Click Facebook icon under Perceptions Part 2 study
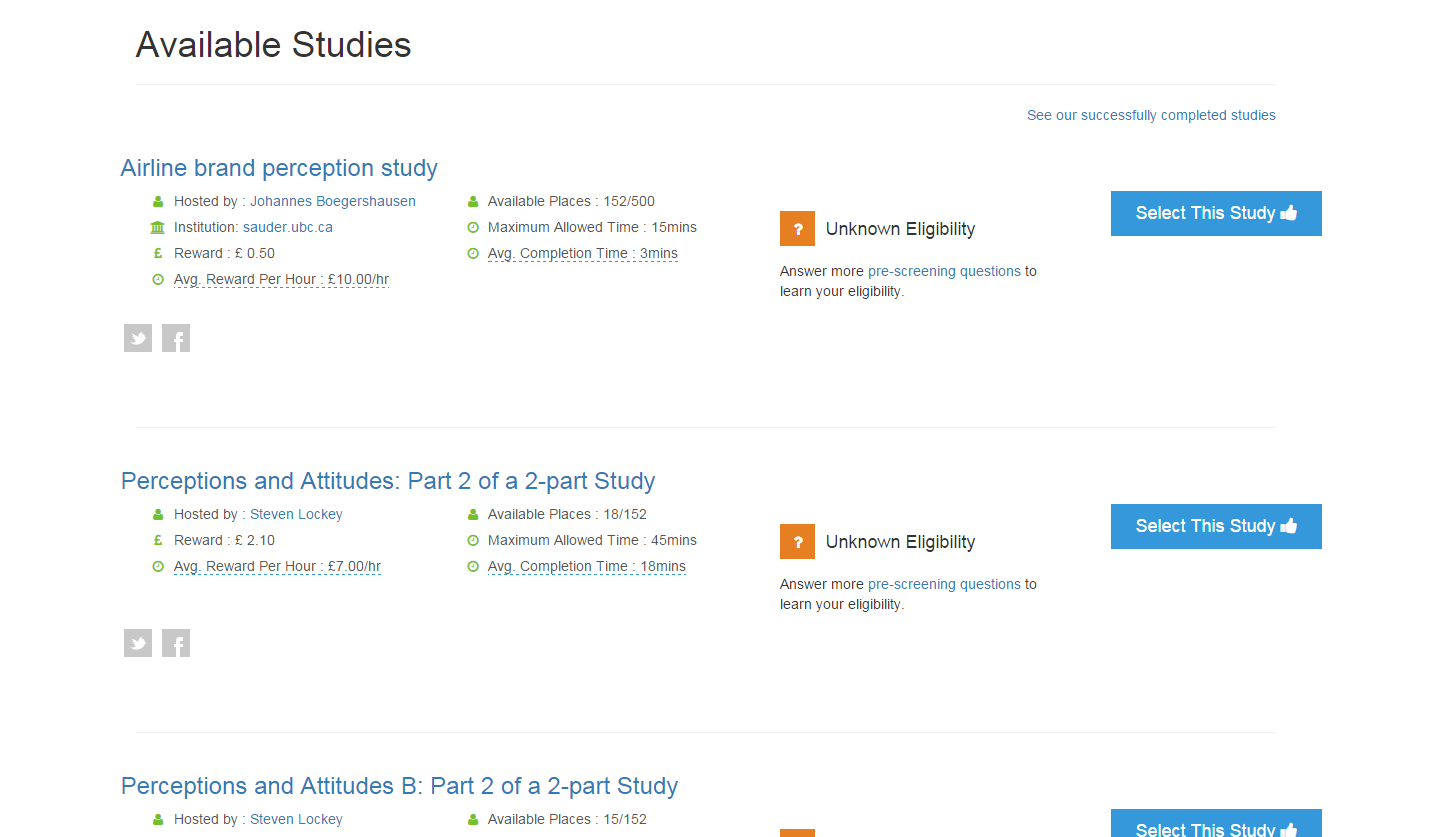This screenshot has height=837, width=1444. (x=176, y=643)
